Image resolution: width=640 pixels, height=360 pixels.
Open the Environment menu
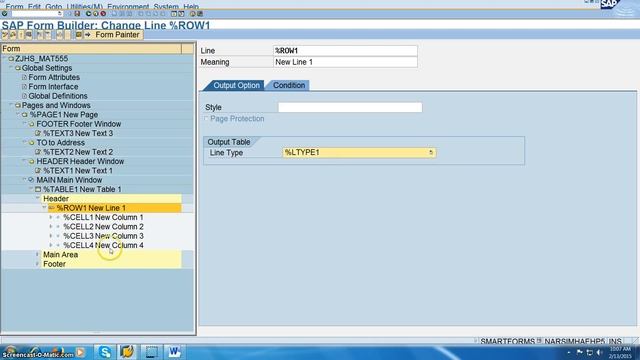[x=128, y=7]
